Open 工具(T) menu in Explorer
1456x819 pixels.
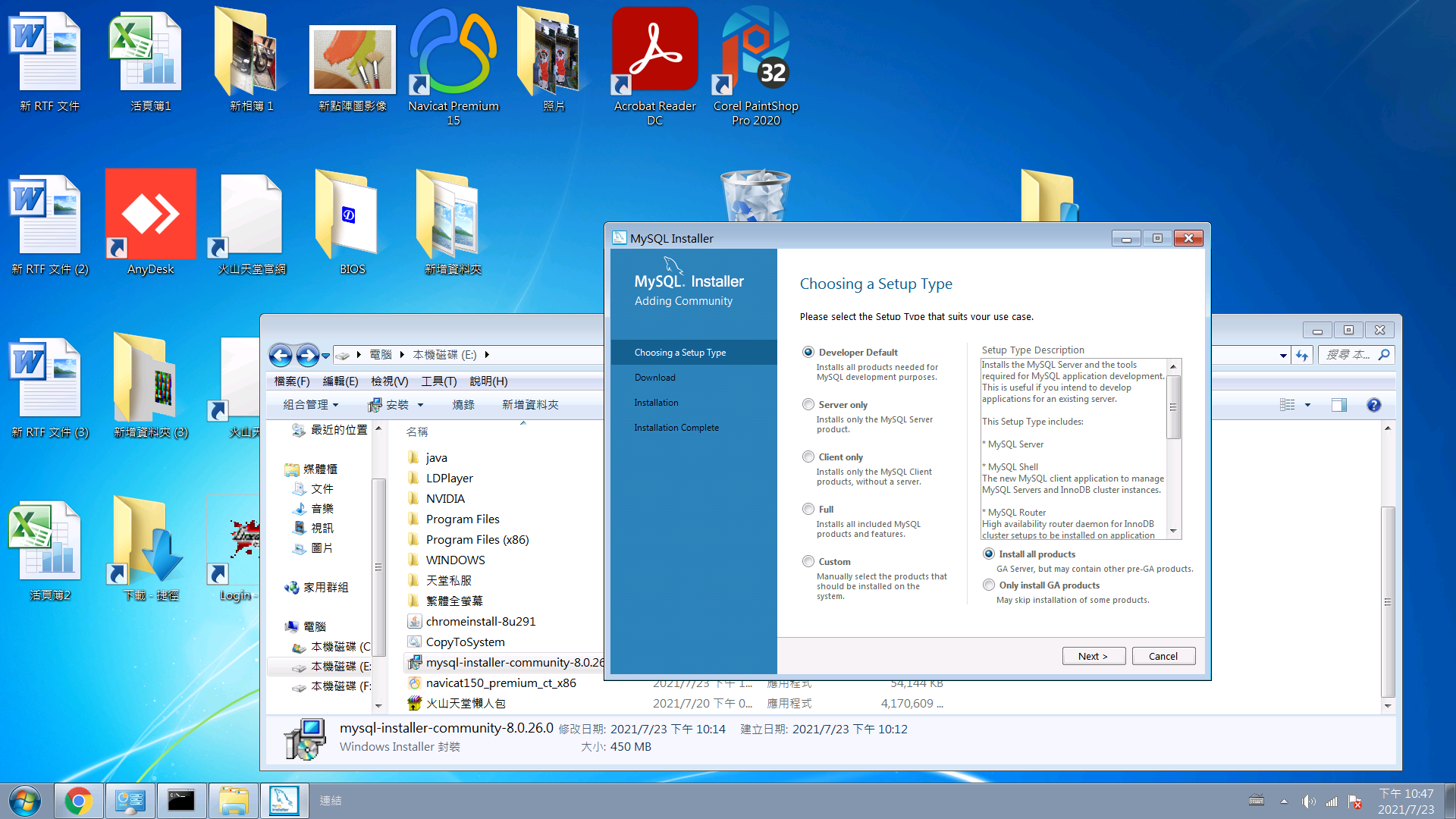439,381
